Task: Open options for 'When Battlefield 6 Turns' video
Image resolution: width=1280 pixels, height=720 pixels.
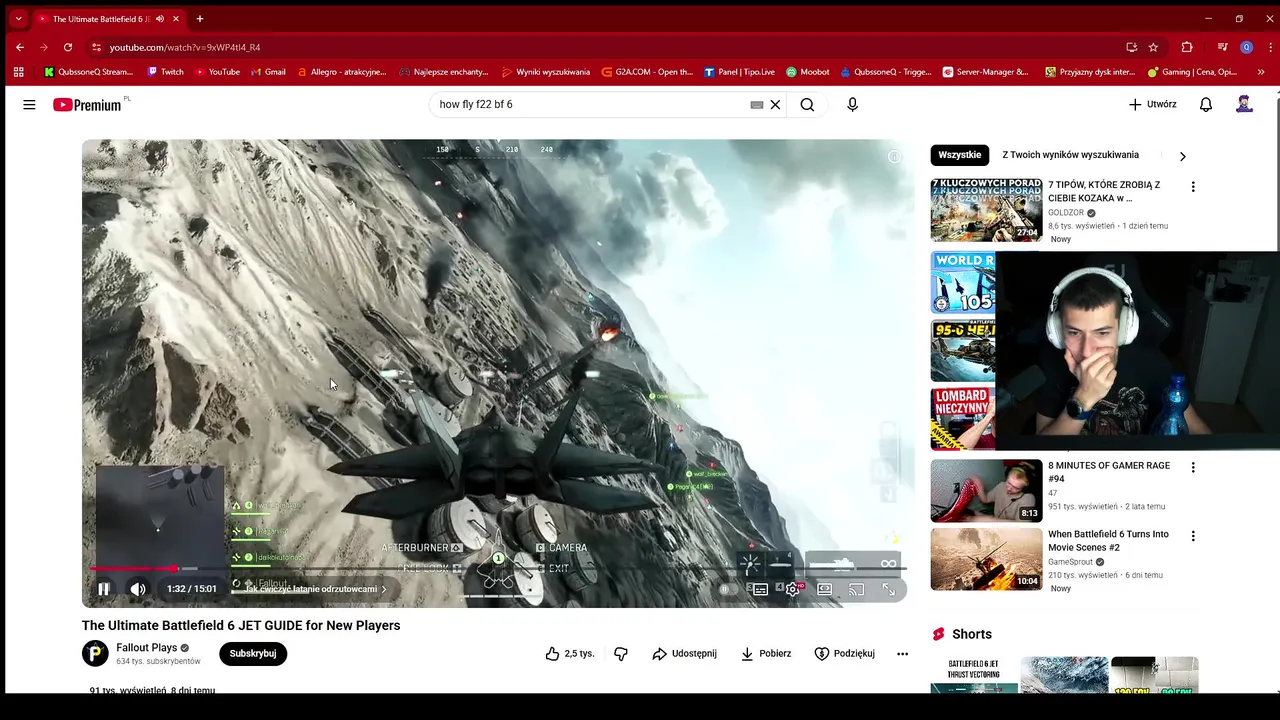Action: [1192, 536]
